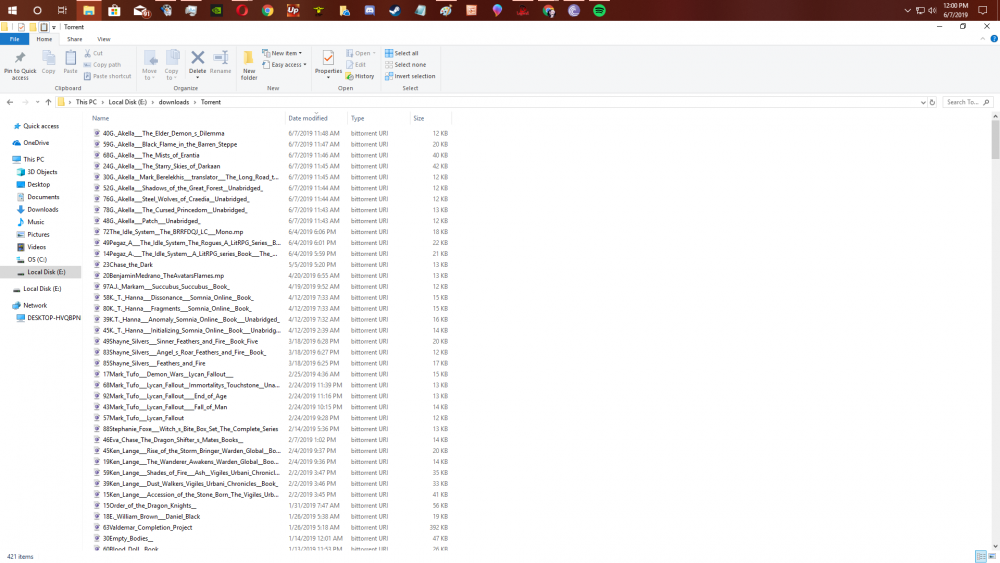Open Desktop in sidebar
Viewport: 1000px width, 563px height.
click(x=38, y=184)
